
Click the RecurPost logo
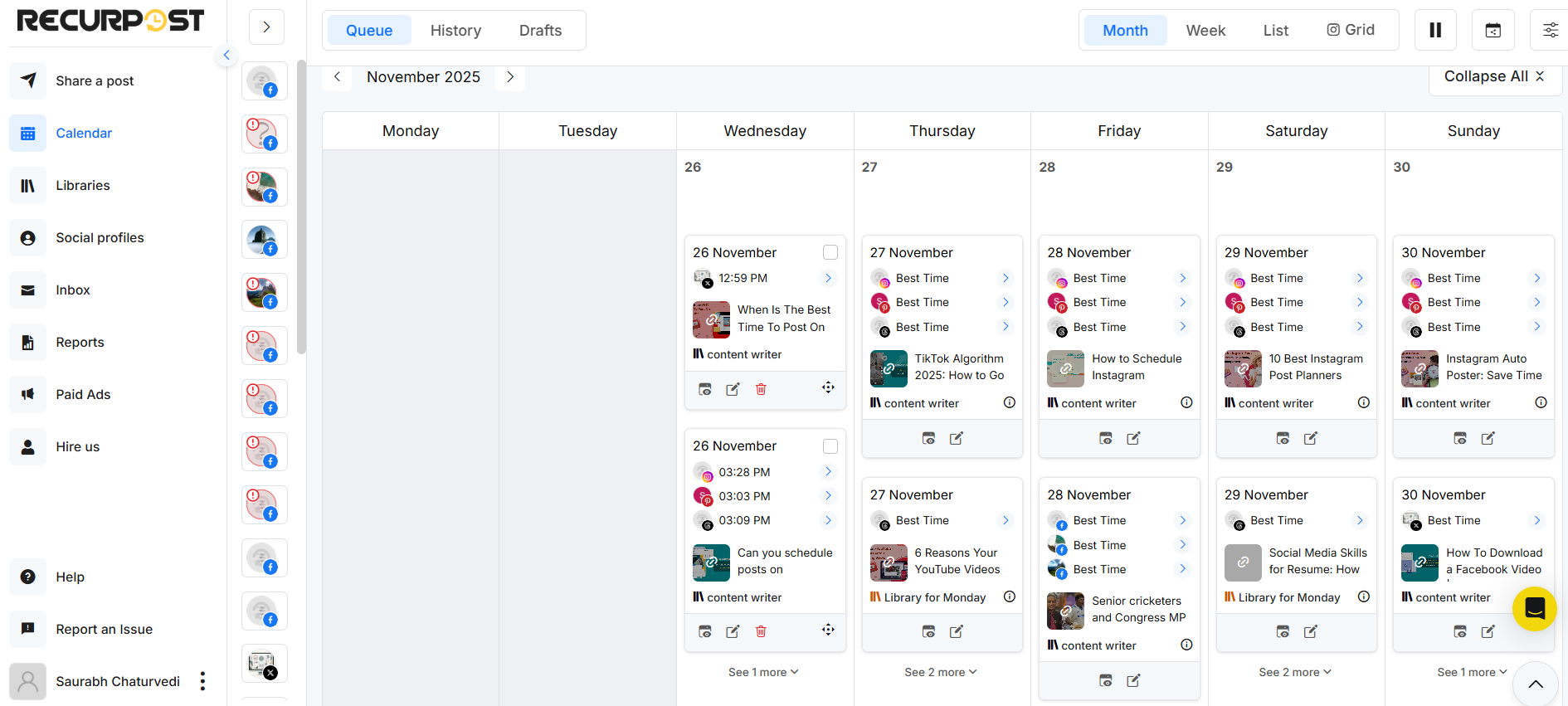(110, 20)
